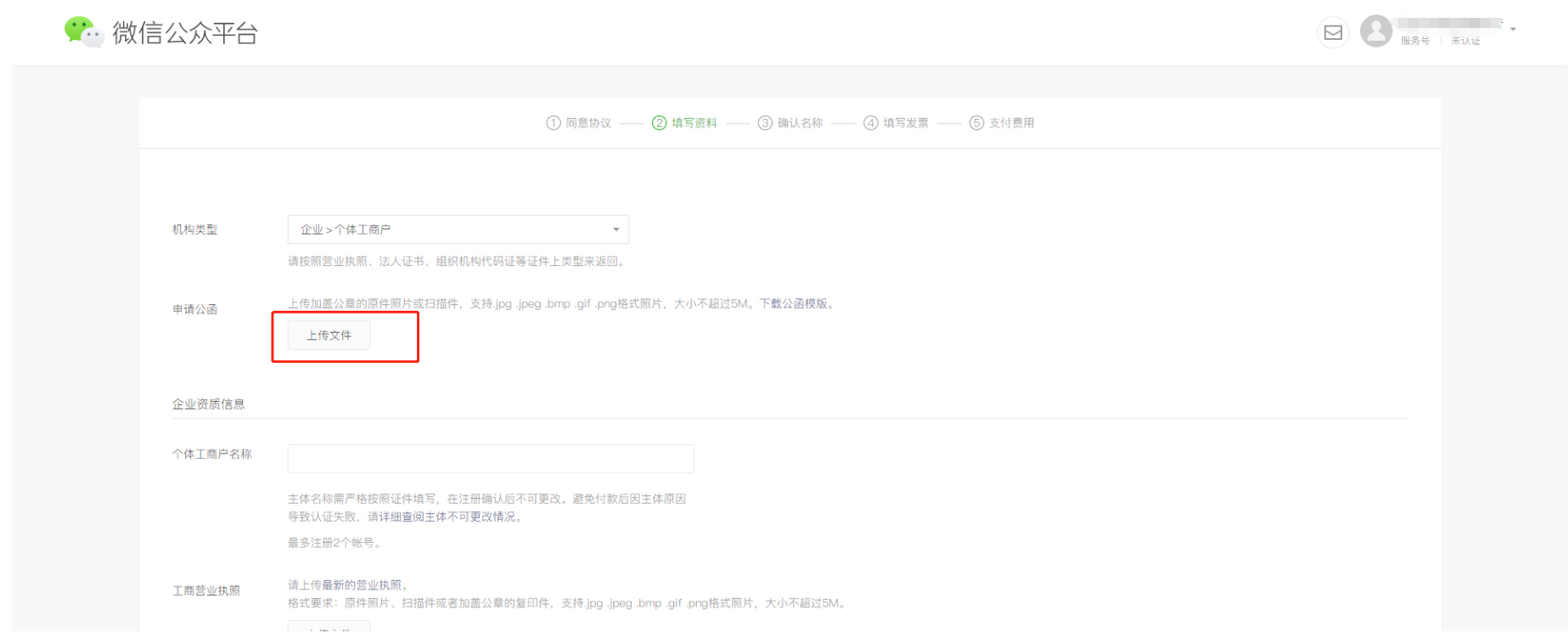Click the 企业资质信息 section heading

[x=209, y=404]
